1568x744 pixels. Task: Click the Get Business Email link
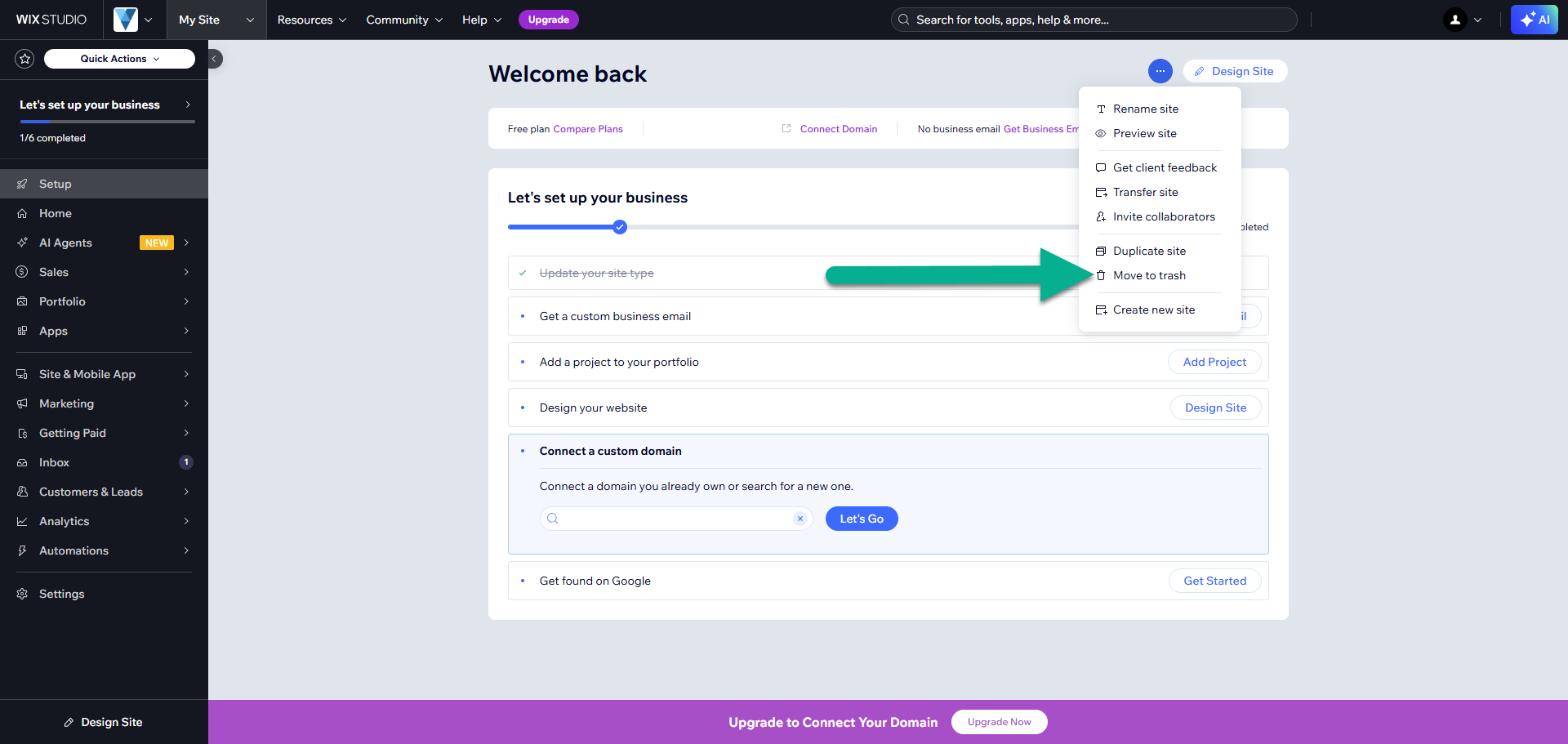[x=1041, y=129]
